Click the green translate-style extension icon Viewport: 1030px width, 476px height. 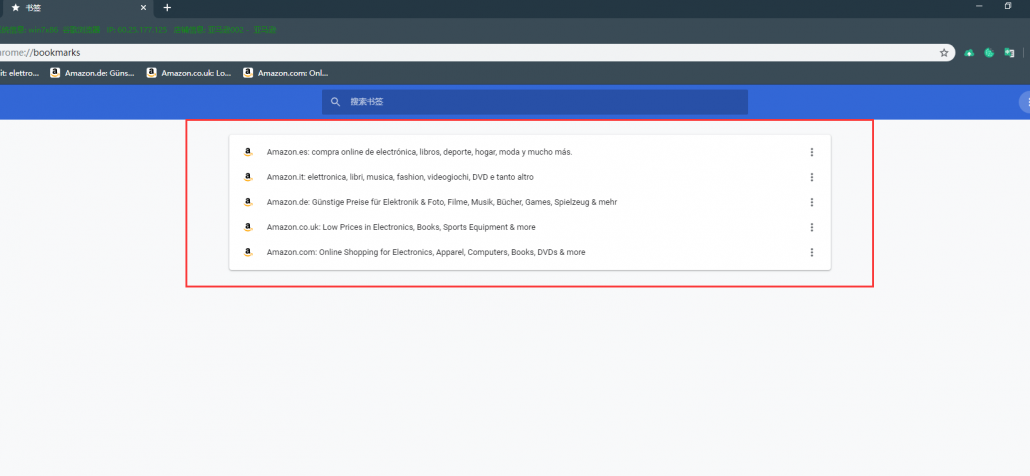point(1010,53)
